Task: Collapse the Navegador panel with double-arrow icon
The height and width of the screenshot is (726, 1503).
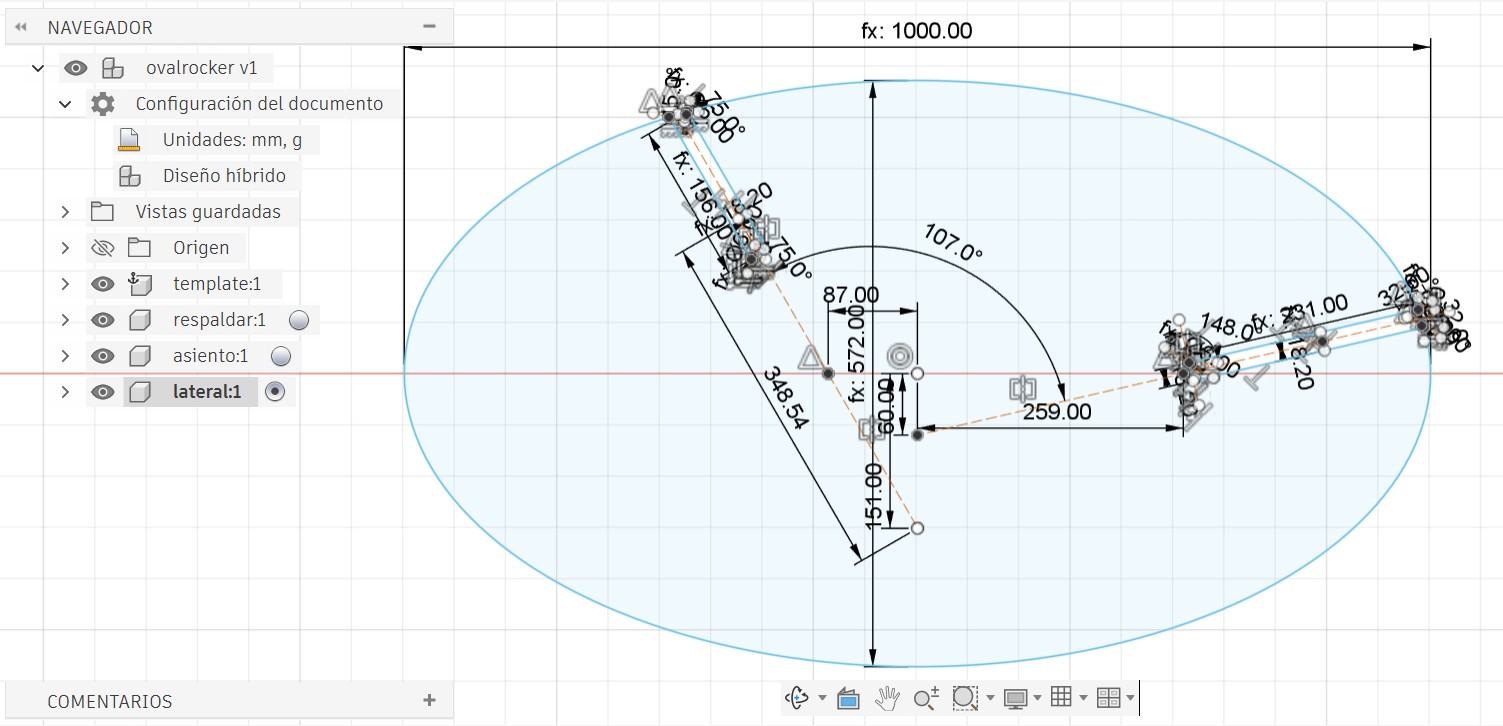Action: click(x=21, y=27)
